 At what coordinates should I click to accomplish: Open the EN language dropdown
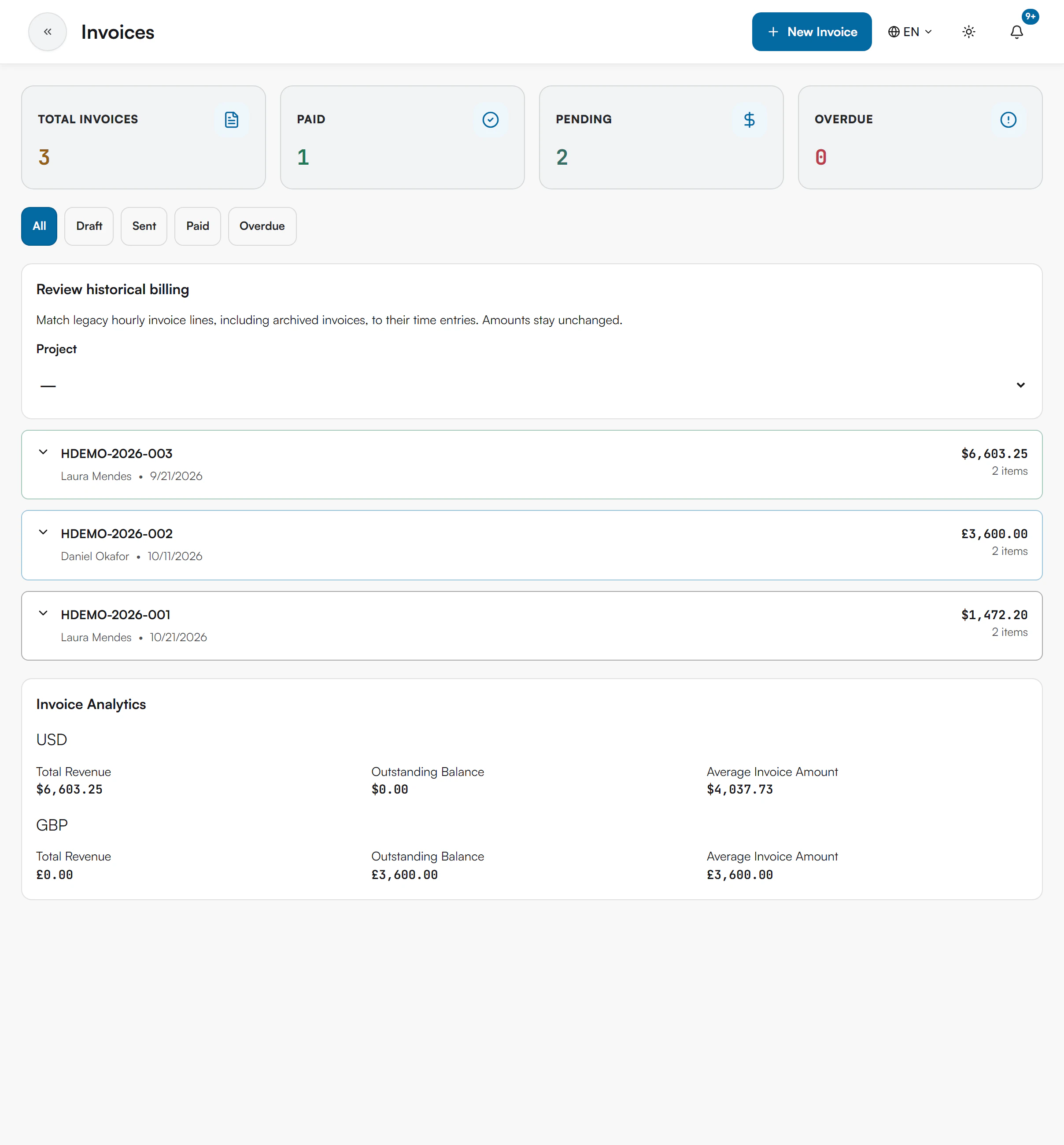pos(910,32)
